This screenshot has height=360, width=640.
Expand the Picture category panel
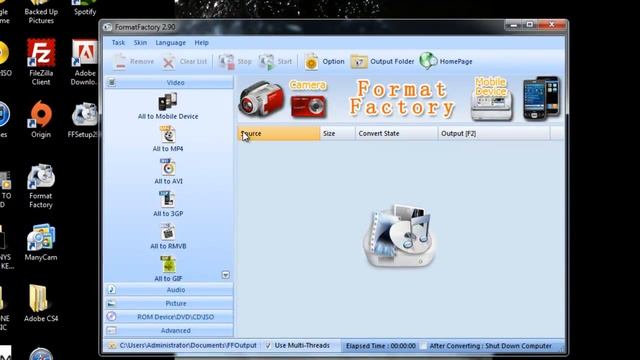[169, 303]
